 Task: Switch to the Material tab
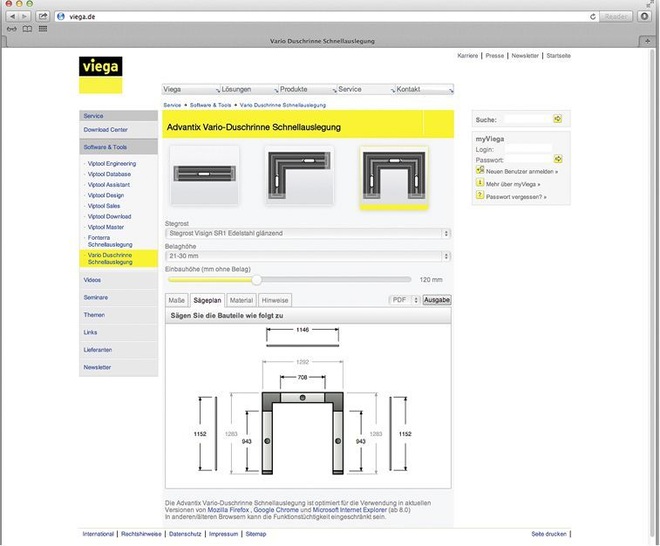(x=241, y=300)
